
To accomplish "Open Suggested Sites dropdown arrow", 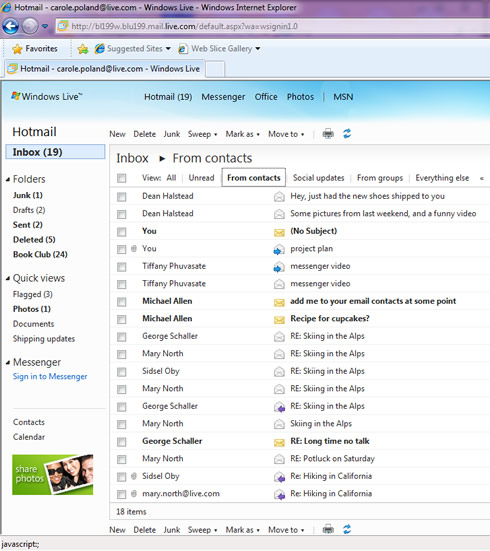I will point(168,48).
